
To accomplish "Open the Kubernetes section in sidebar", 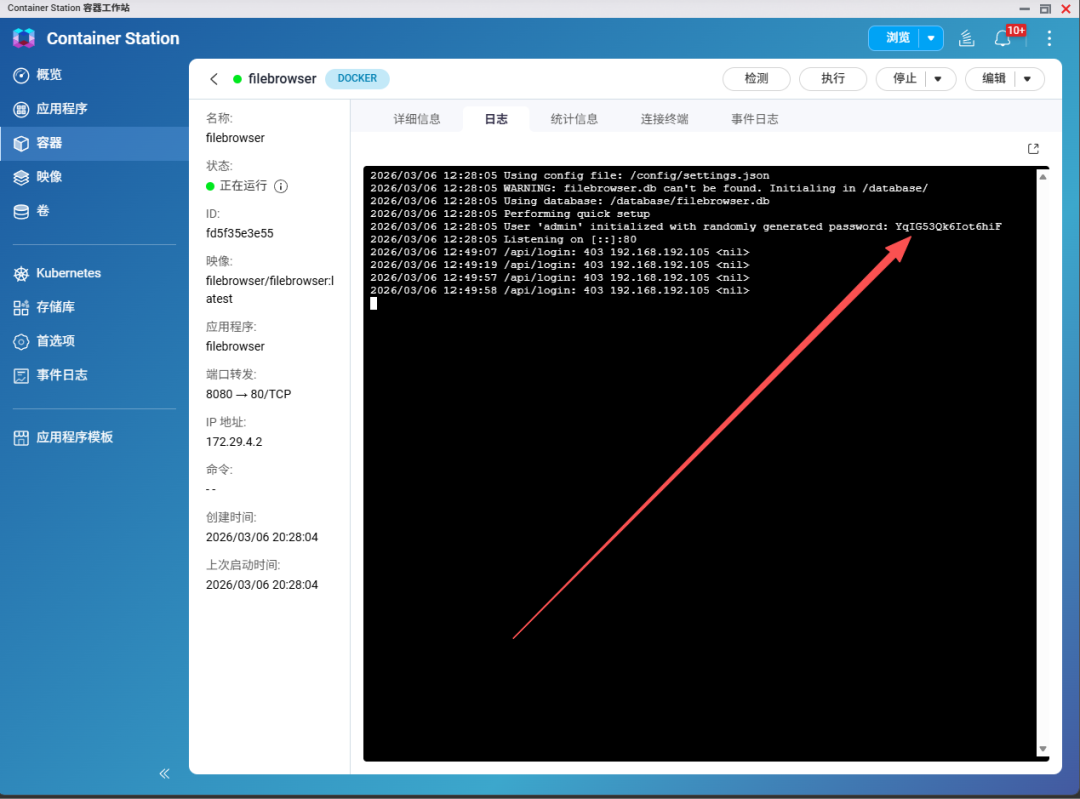I will coord(73,273).
